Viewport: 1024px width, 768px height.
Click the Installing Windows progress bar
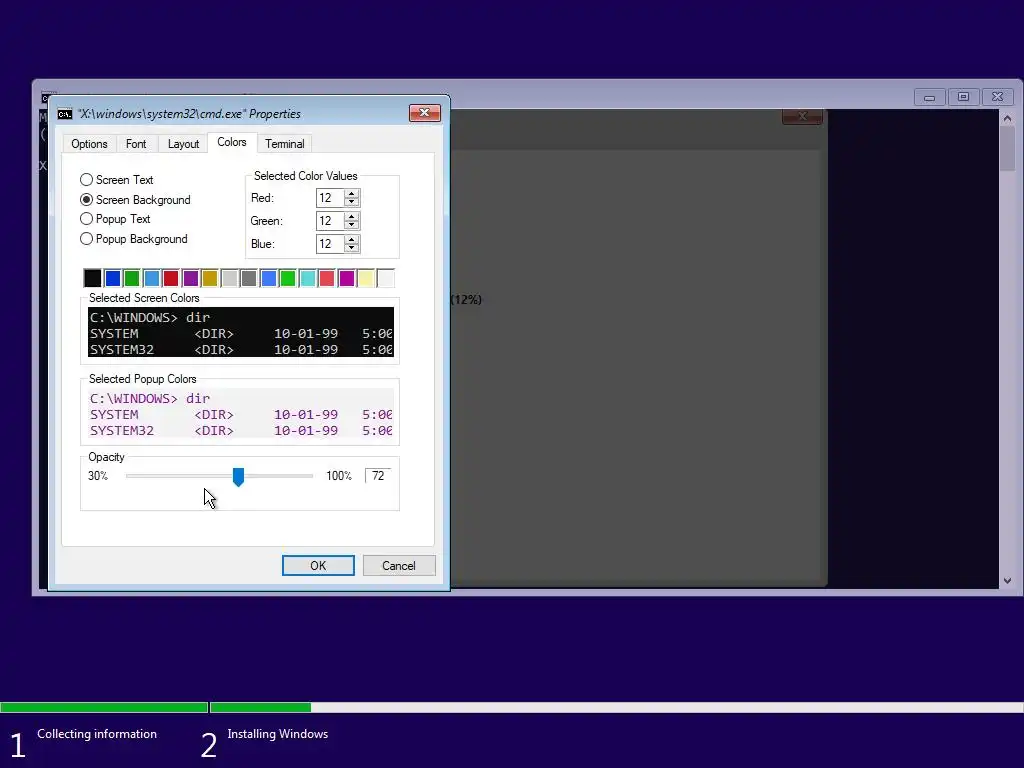point(616,707)
